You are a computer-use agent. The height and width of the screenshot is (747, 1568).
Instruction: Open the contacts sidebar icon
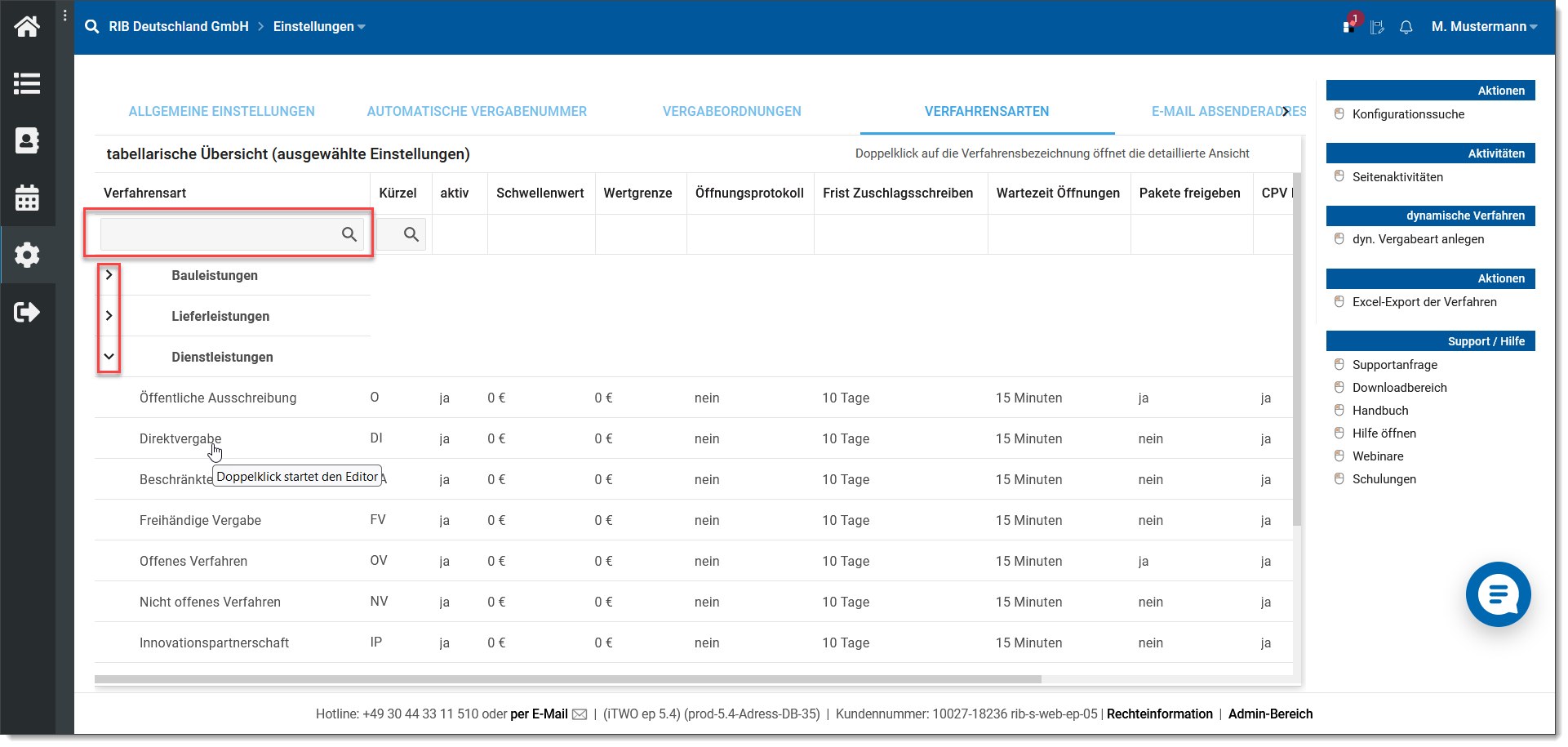pos(27,140)
